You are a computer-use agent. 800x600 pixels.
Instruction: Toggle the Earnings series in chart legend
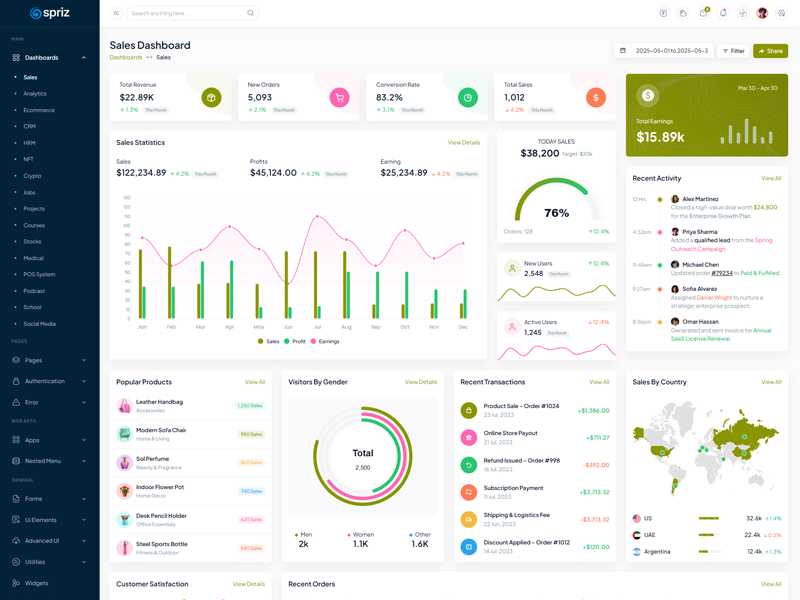[325, 341]
